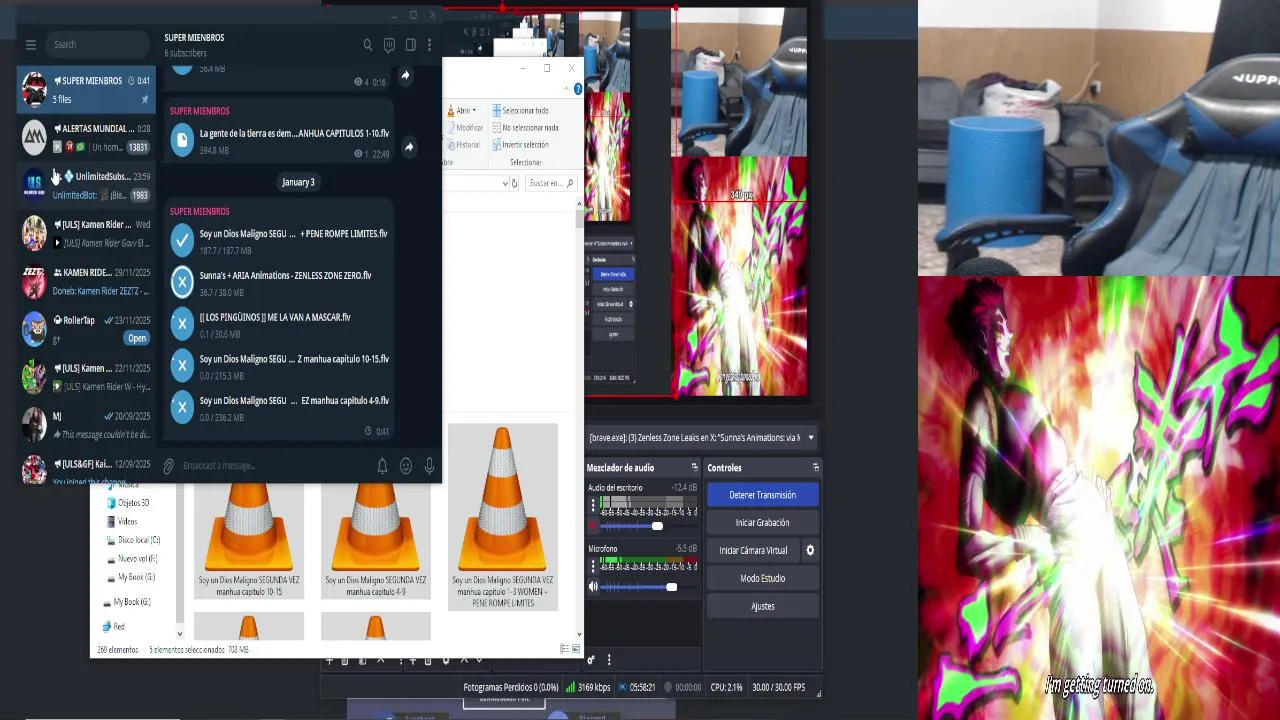The height and width of the screenshot is (720, 1280).
Task: Click the File Explorer help icon
Action: tap(577, 89)
